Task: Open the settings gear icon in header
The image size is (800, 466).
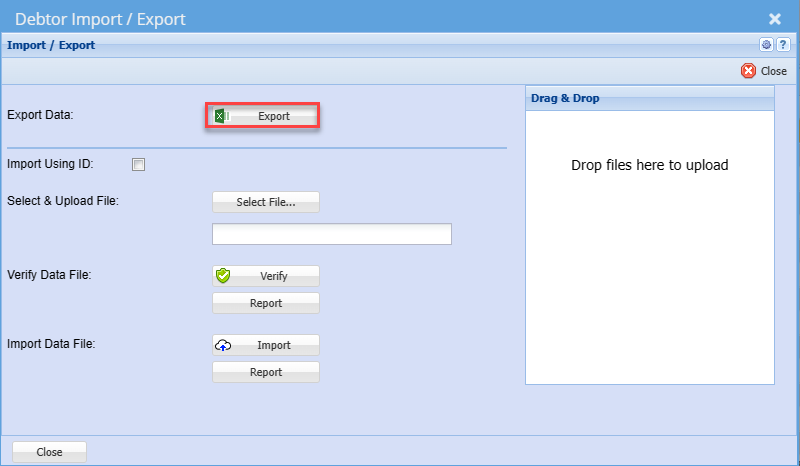Action: tap(766, 45)
